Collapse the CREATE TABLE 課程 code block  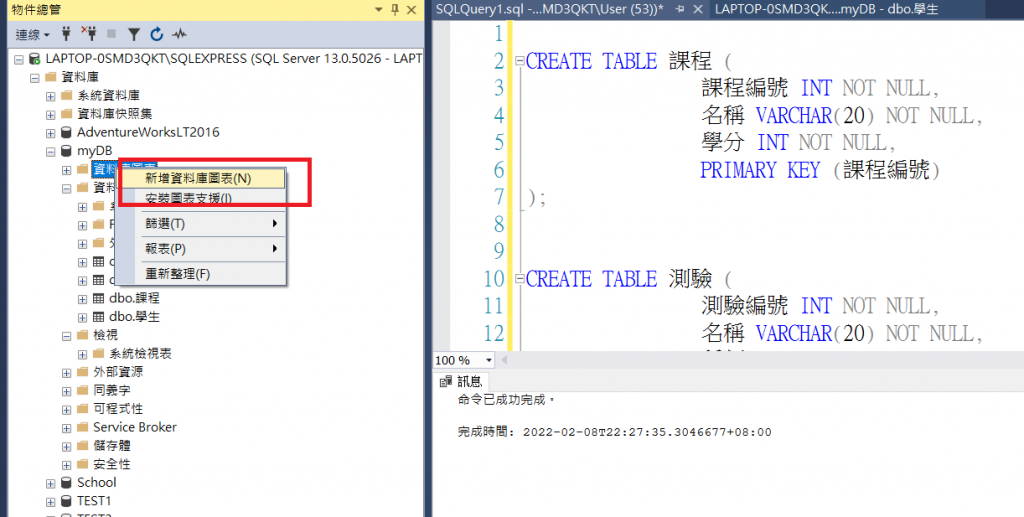coord(520,61)
